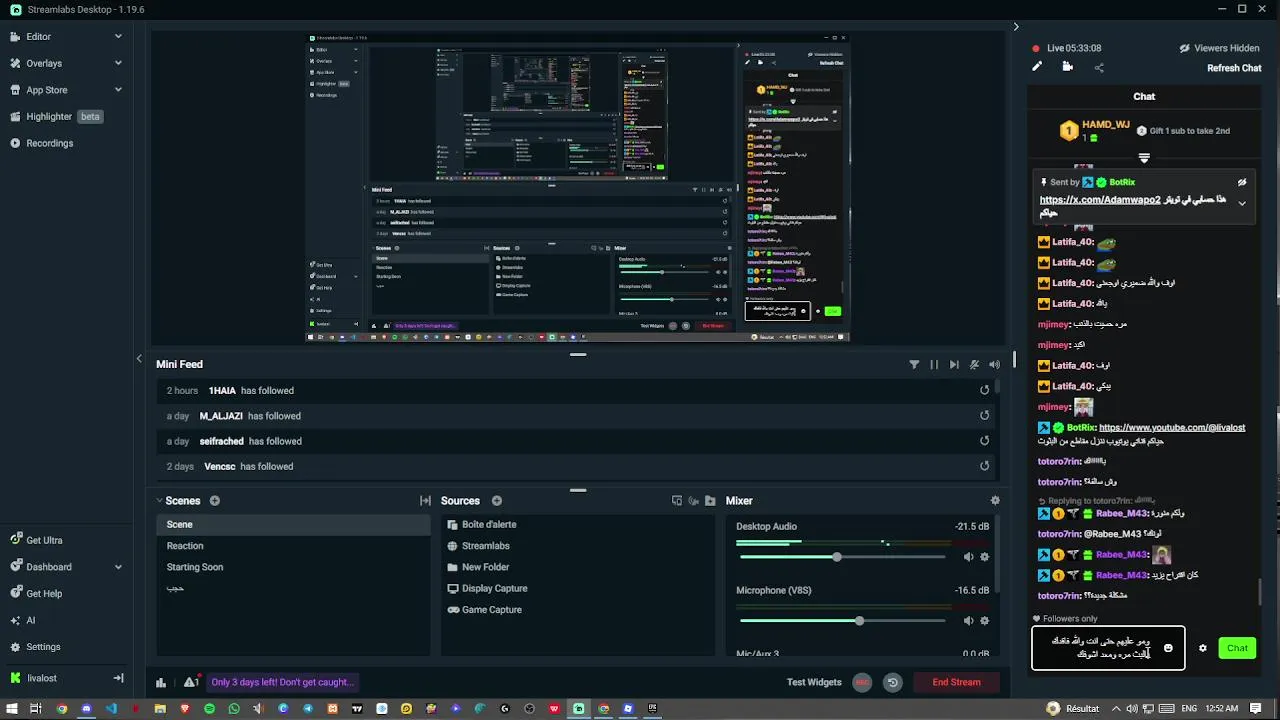The width and height of the screenshot is (1280, 720).
Task: Click the Get Ultra icon
Action: click(16, 540)
